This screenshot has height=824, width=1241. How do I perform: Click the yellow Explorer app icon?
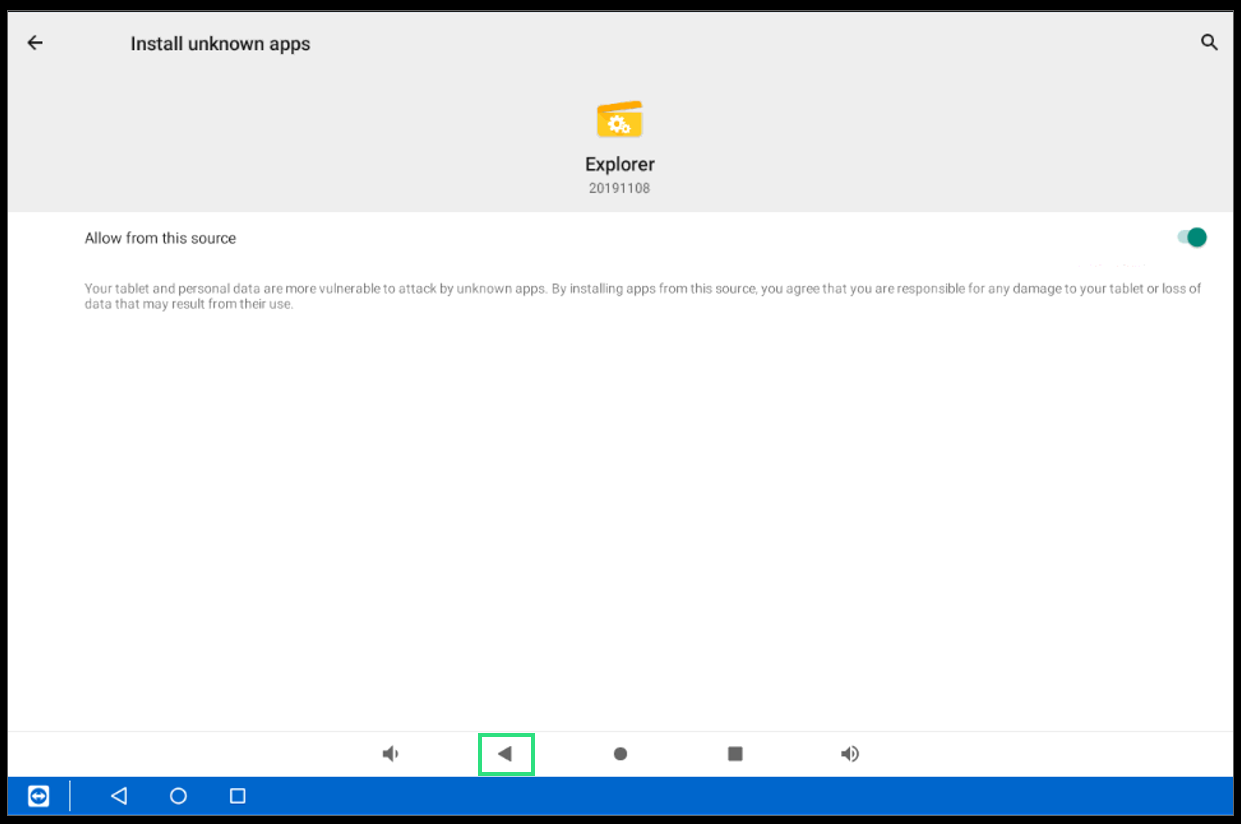tap(619, 120)
